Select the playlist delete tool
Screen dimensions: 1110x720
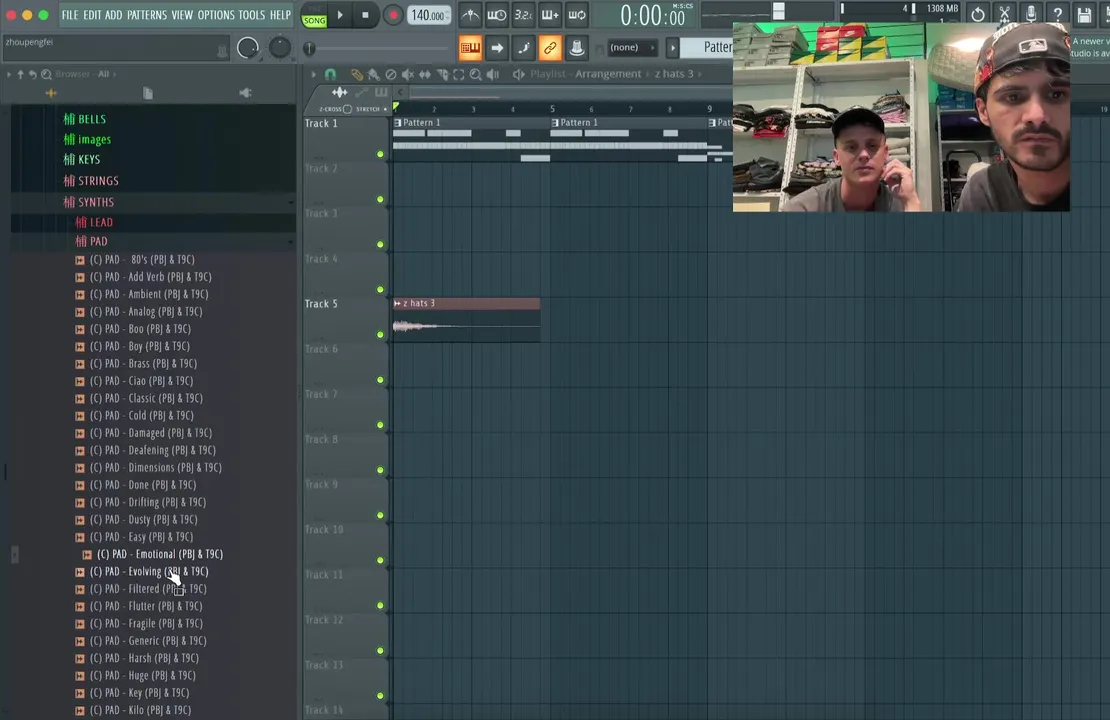click(391, 74)
